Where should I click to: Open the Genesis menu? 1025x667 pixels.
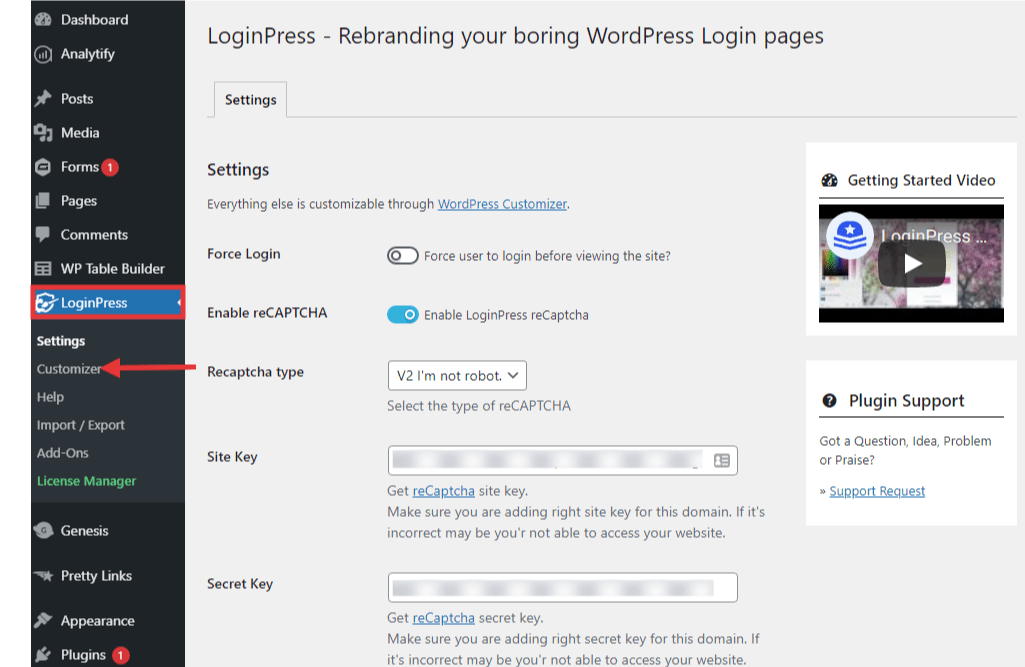[84, 530]
